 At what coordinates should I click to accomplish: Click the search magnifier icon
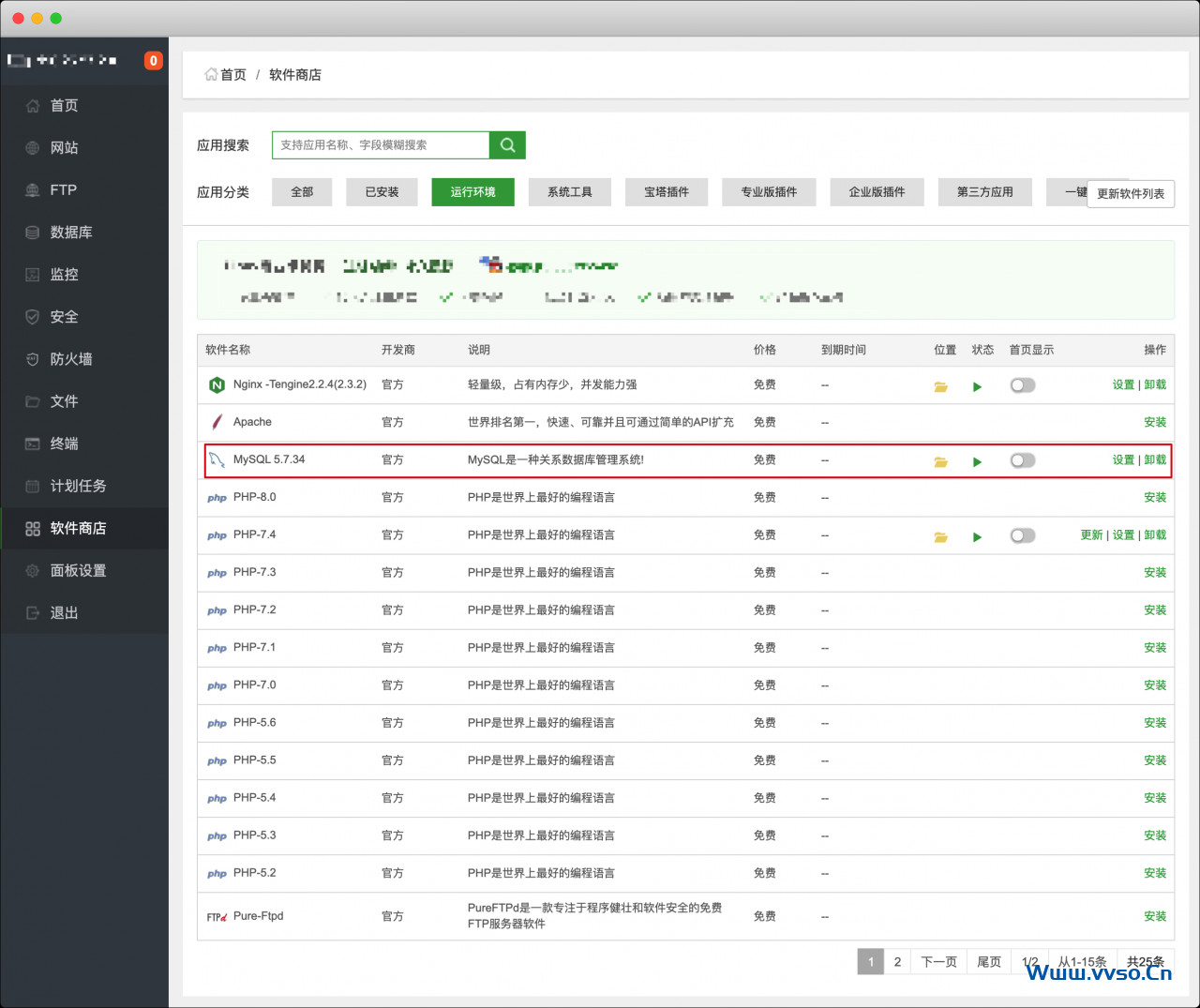pyautogui.click(x=507, y=144)
